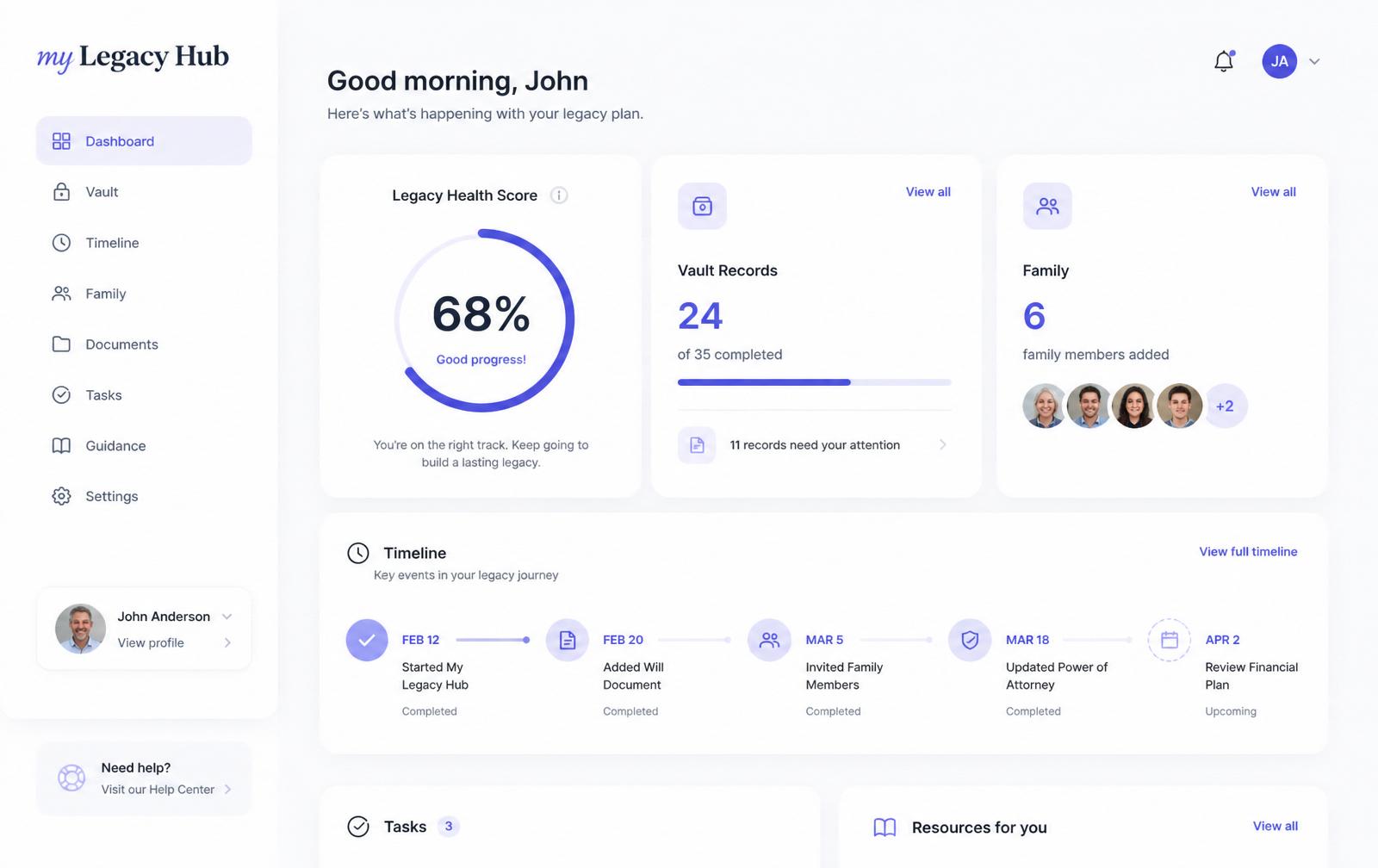Click the Vault lock icon in sidebar

pyautogui.click(x=61, y=191)
